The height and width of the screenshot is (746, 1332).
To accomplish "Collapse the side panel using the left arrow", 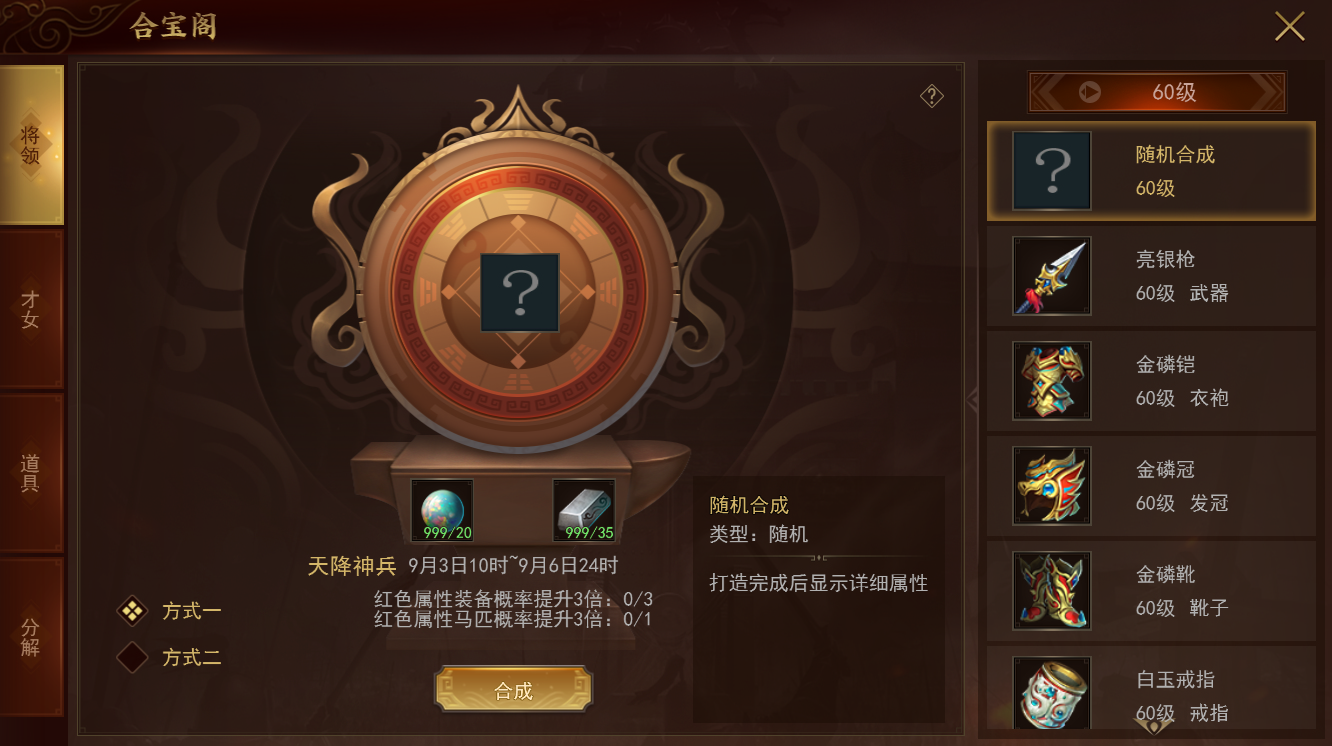I will [972, 400].
